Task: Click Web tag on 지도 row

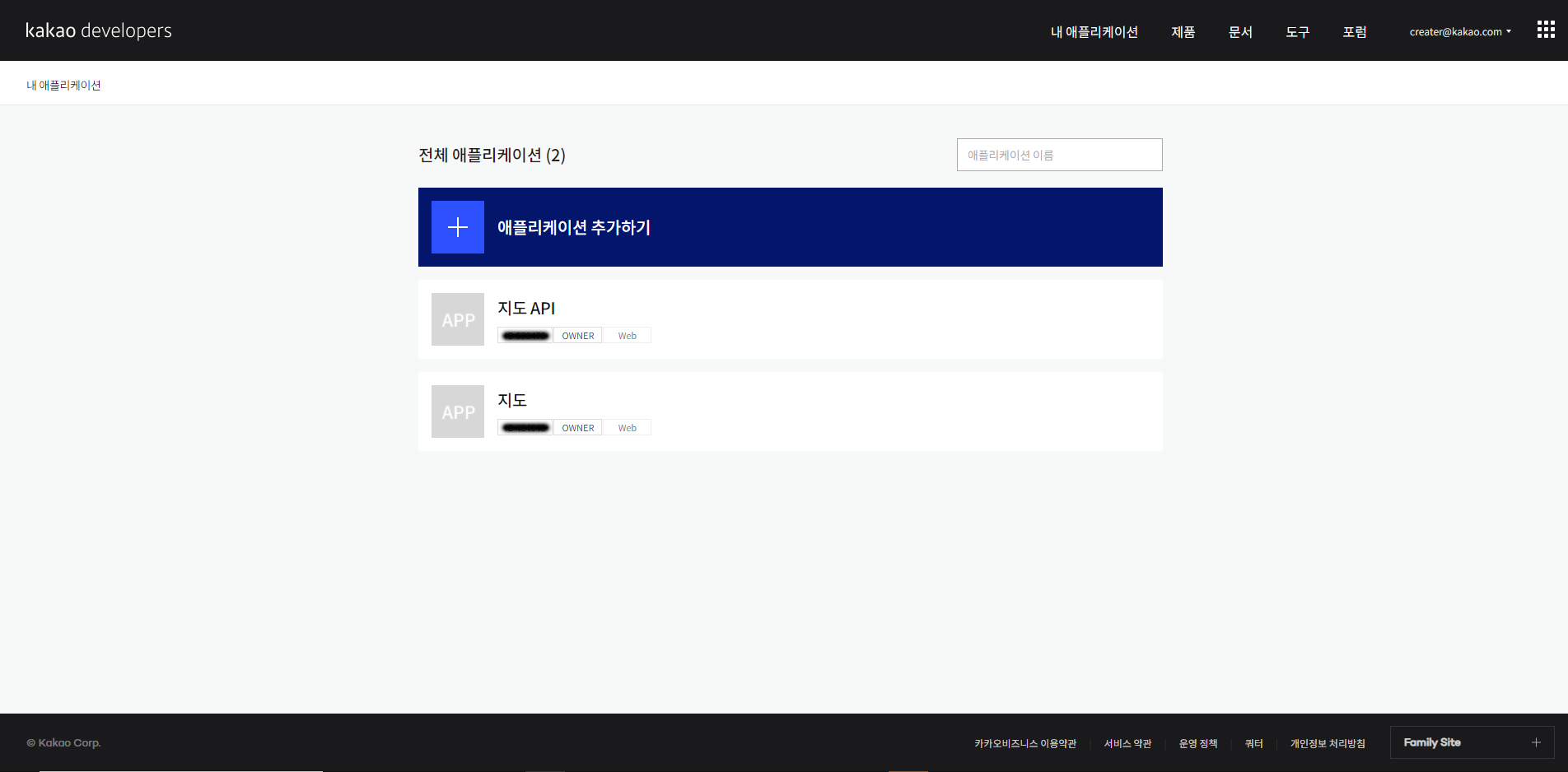Action: click(628, 428)
